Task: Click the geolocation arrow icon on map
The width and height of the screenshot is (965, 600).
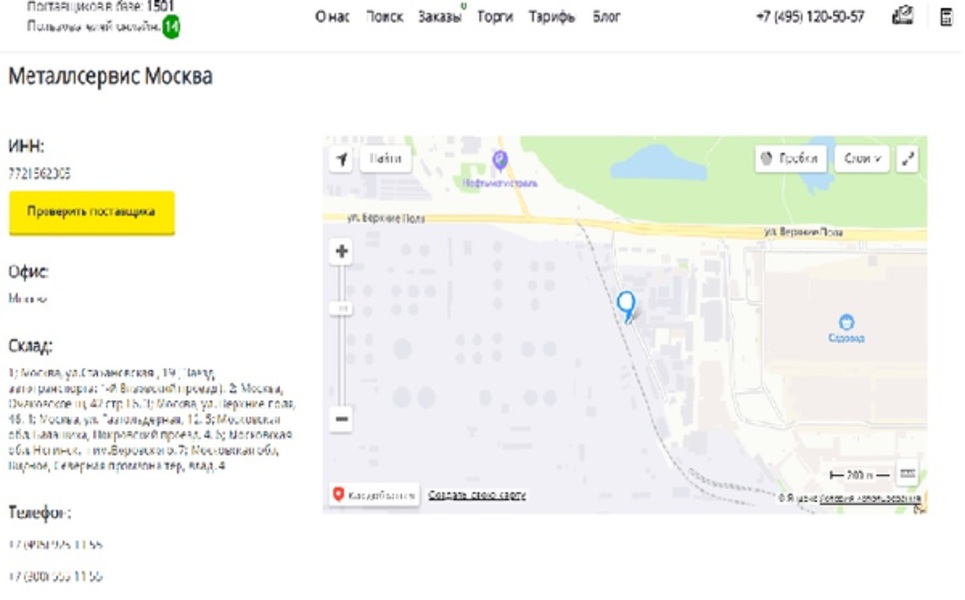Action: 341,159
